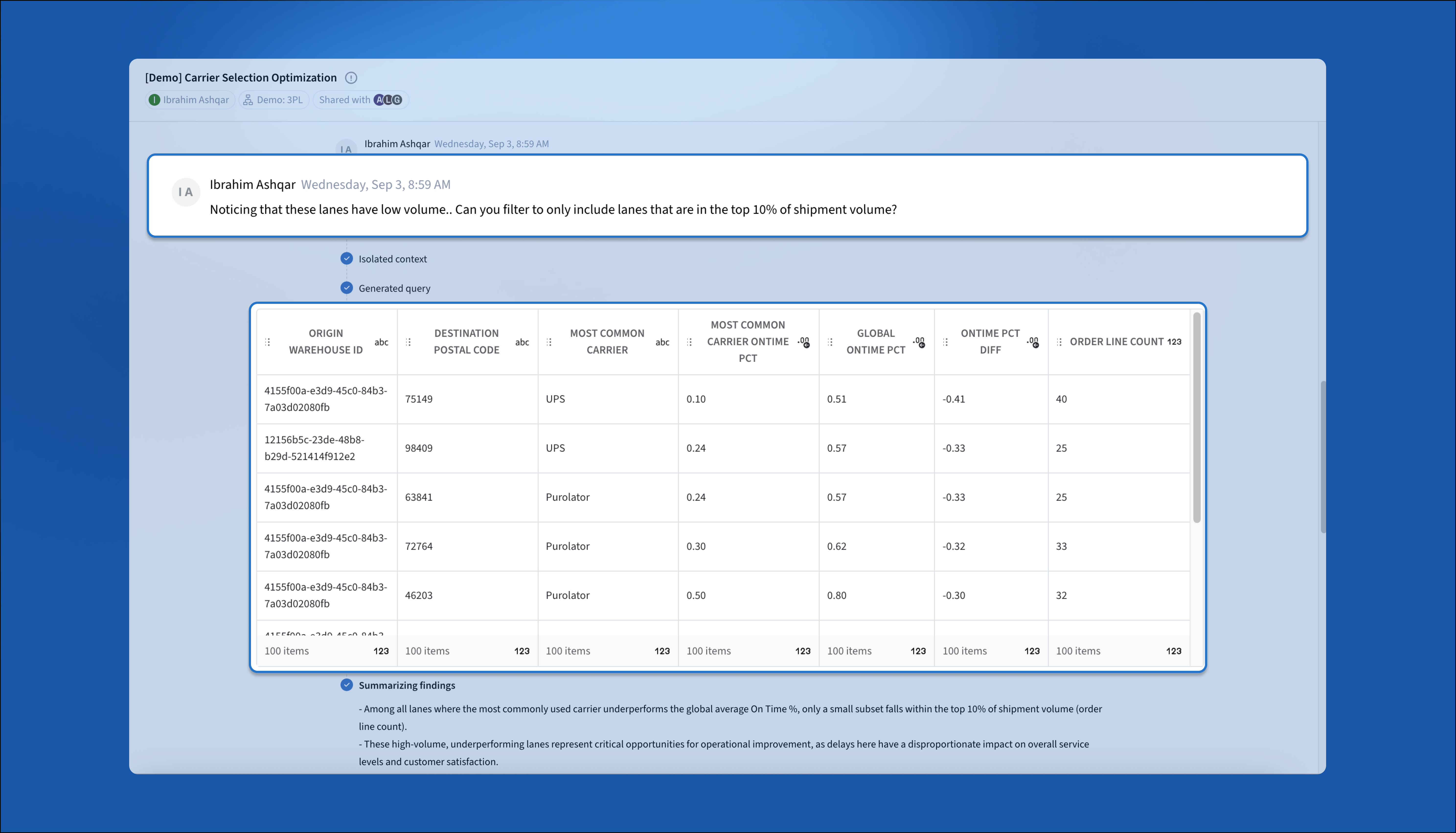Select the Purolator cell in the 63841 row
This screenshot has width=1456, height=833.
click(608, 497)
